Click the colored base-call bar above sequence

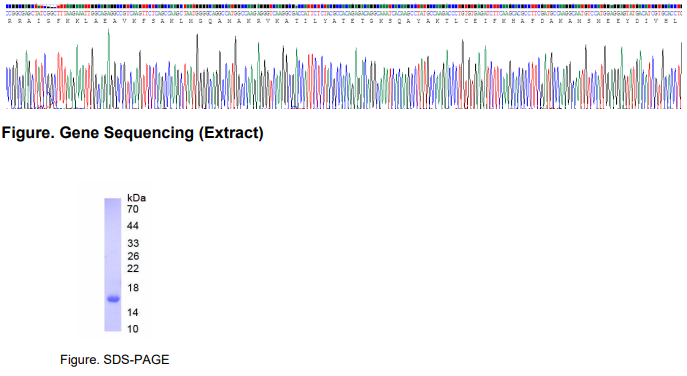344,7
